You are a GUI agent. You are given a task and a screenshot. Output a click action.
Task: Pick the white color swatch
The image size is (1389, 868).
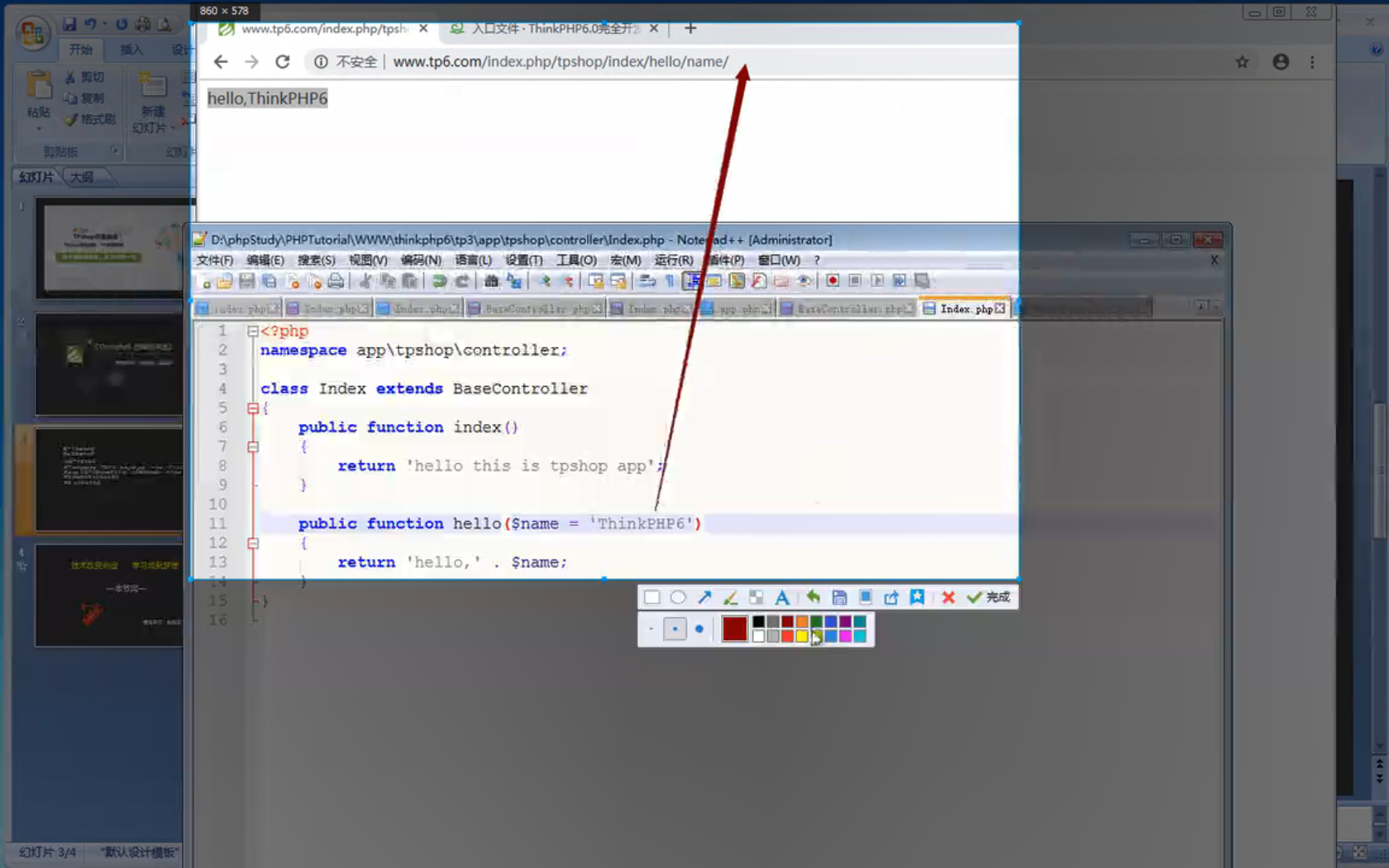tap(758, 636)
